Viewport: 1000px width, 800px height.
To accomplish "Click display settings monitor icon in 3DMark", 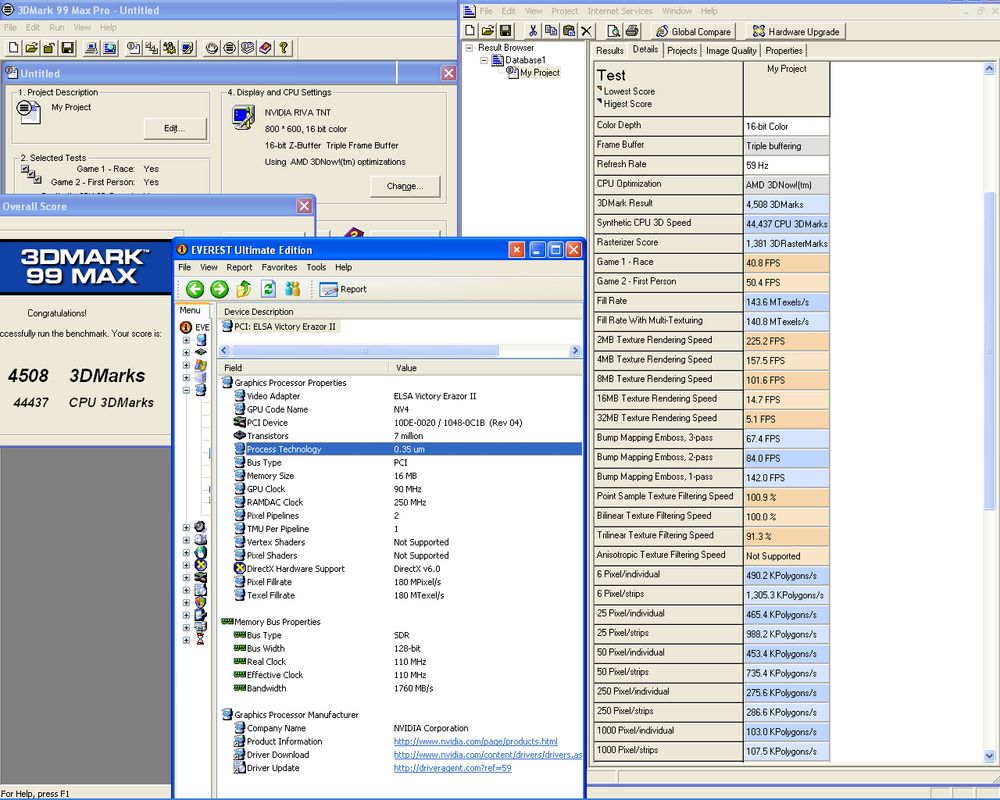I will tap(244, 117).
